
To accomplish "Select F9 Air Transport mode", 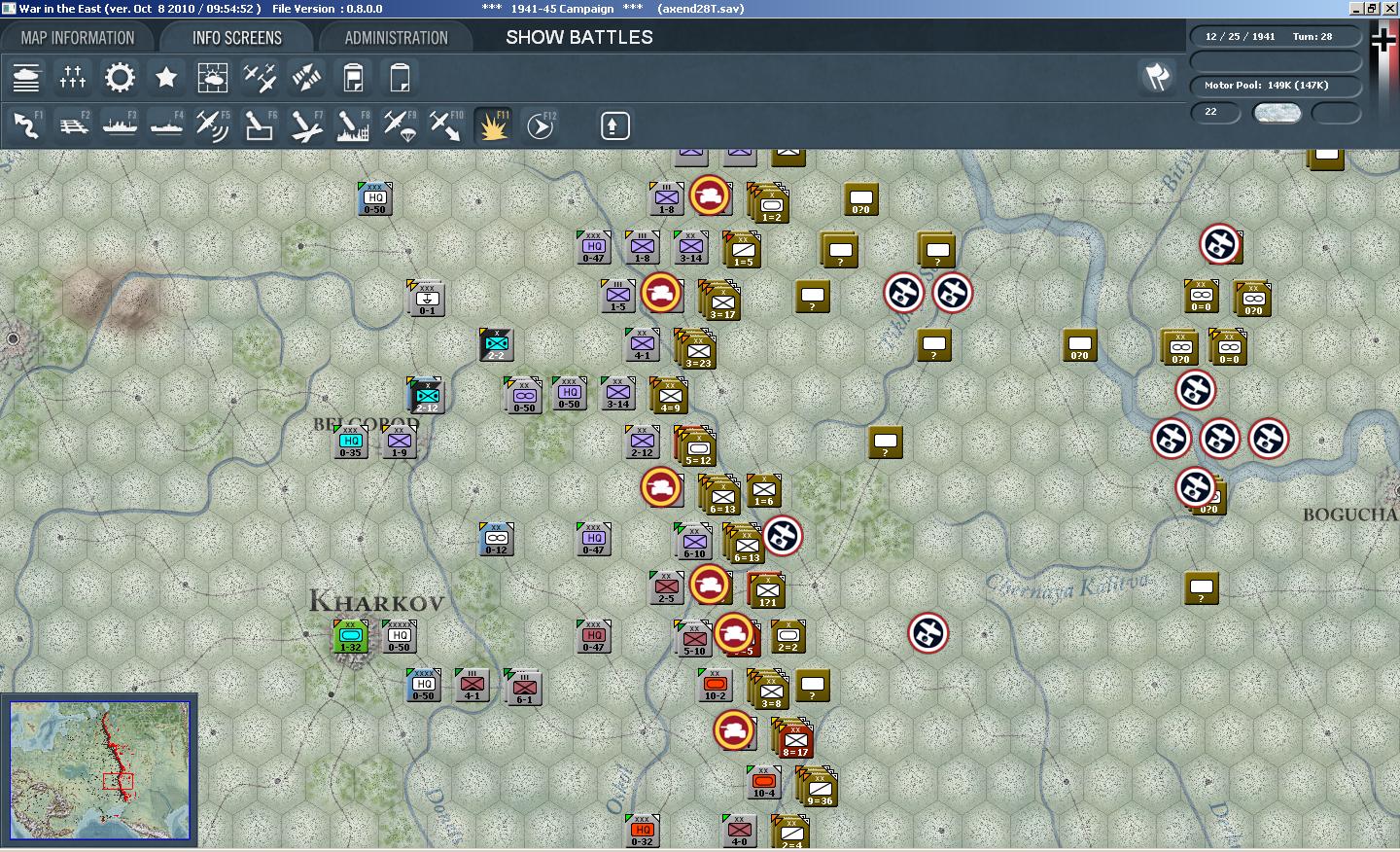I will pyautogui.click(x=400, y=125).
